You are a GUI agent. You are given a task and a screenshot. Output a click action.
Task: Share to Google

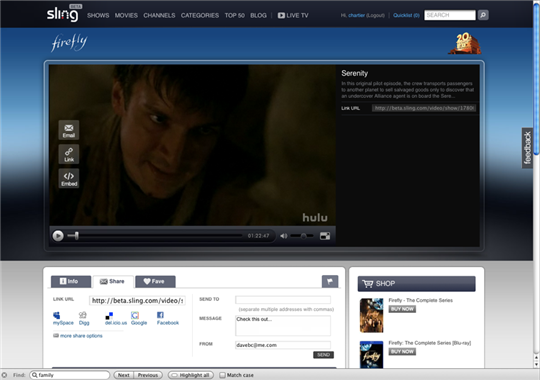[139, 318]
